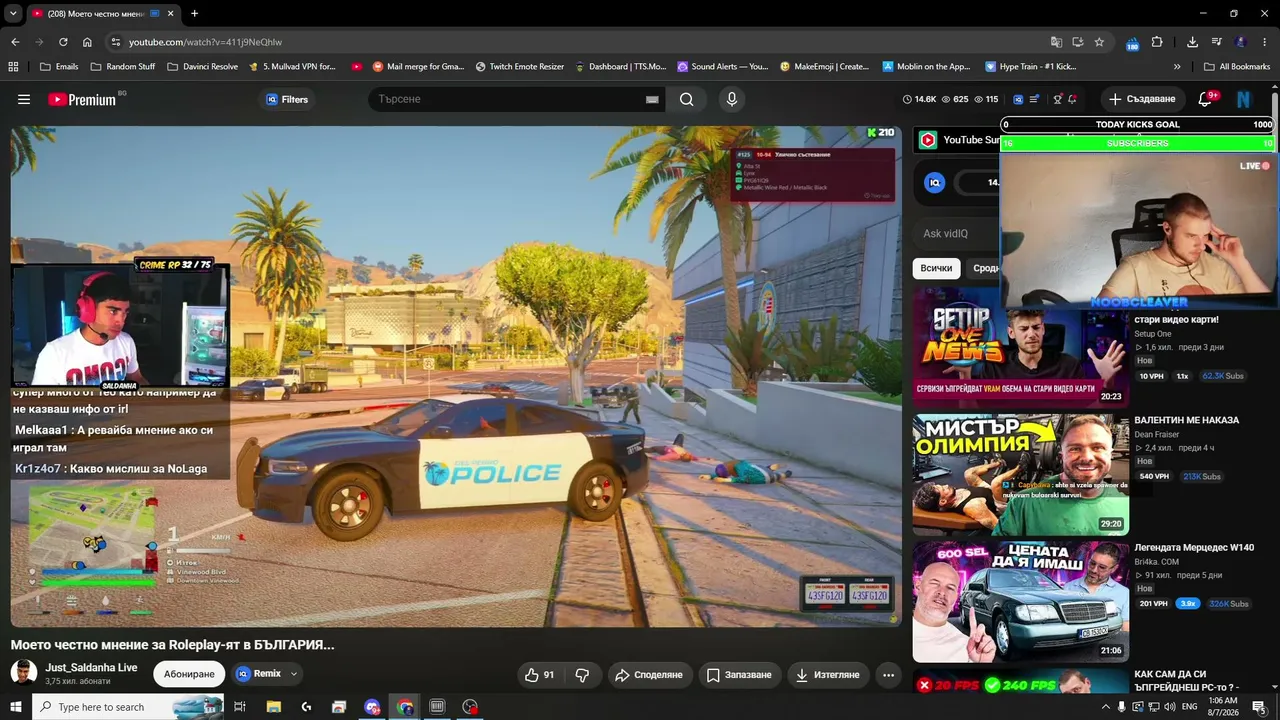Viewport: 1280px width, 720px height.
Task: Open the Chrome three-dot menu
Action: point(1266,42)
